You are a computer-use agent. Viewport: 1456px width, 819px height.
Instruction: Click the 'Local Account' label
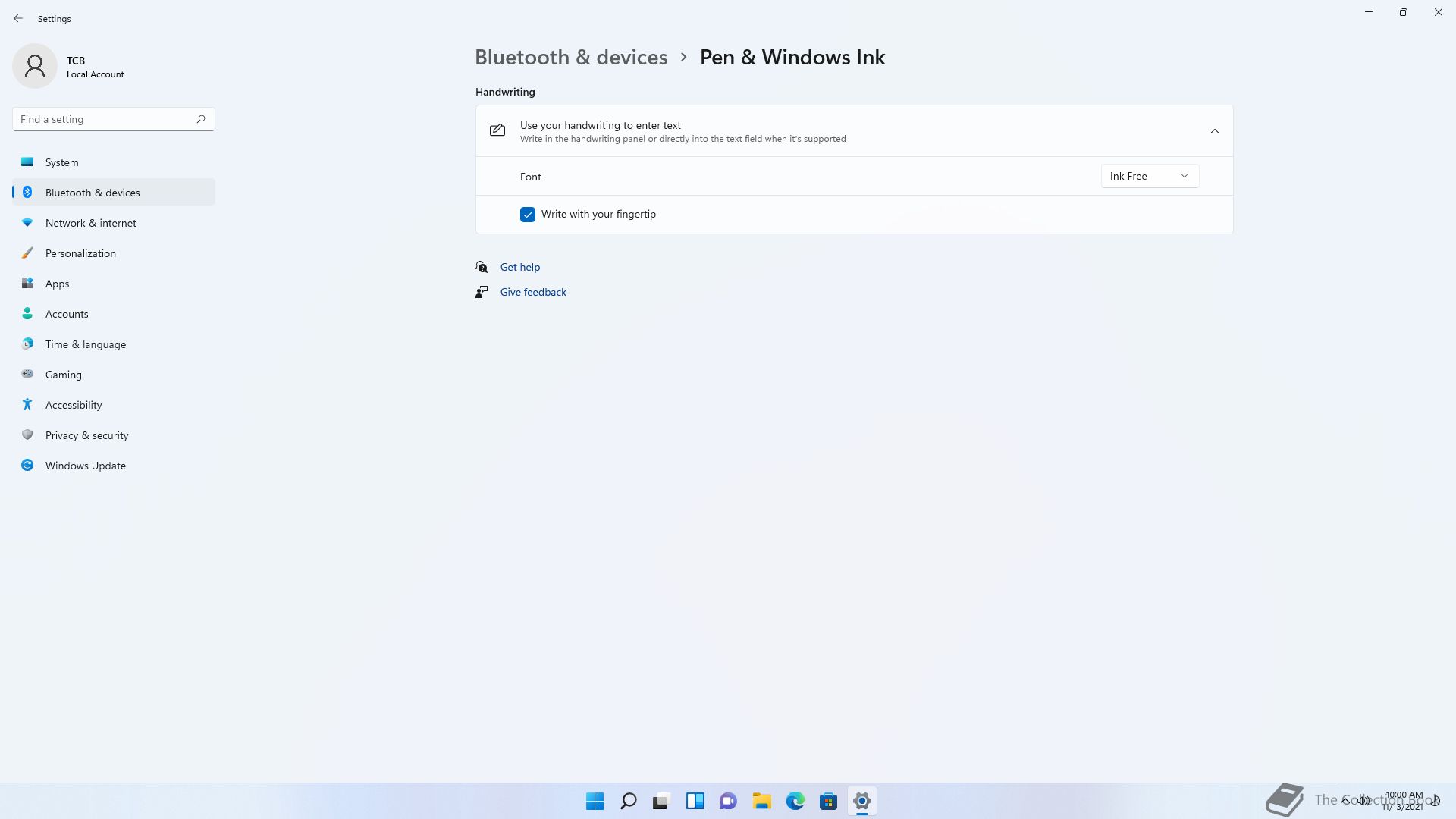[x=96, y=74]
